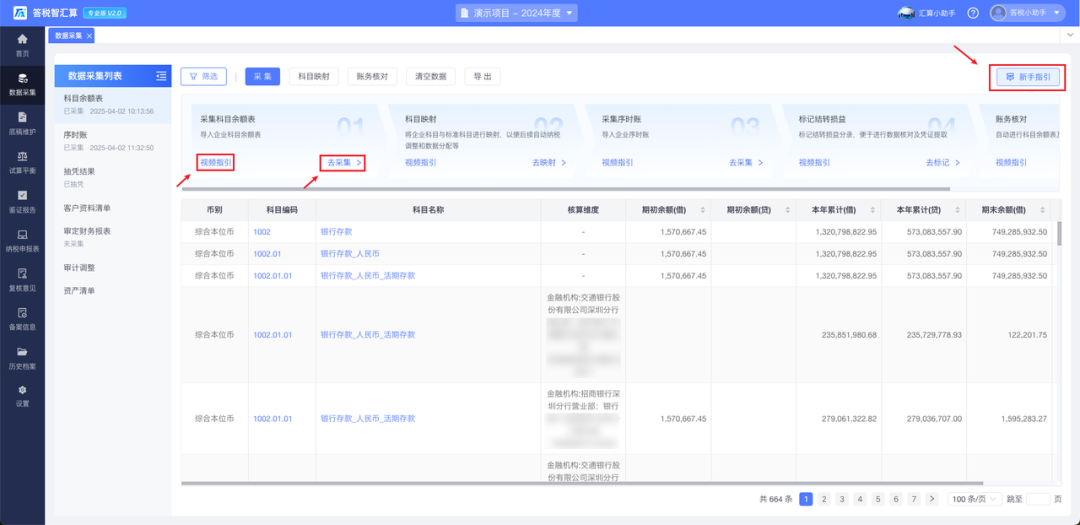Click the table vertical scrollbar

[1059, 233]
